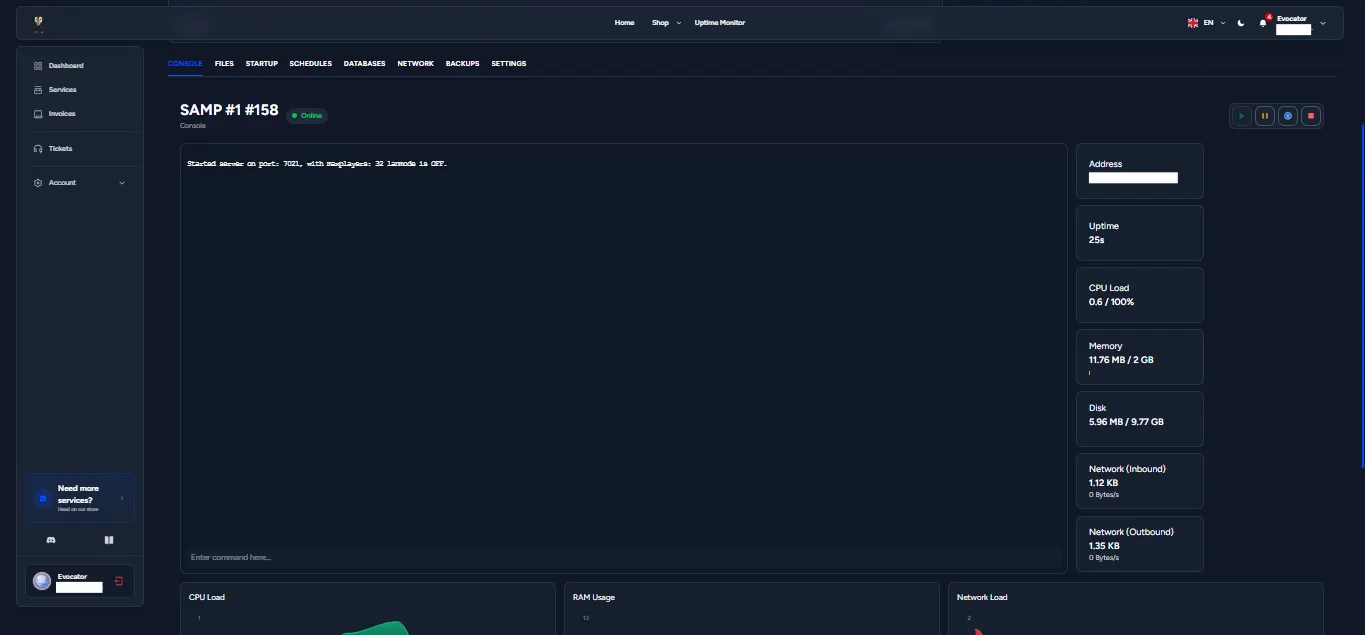Open the notifications bell
Screen dimensions: 1365x635
pos(1263,23)
